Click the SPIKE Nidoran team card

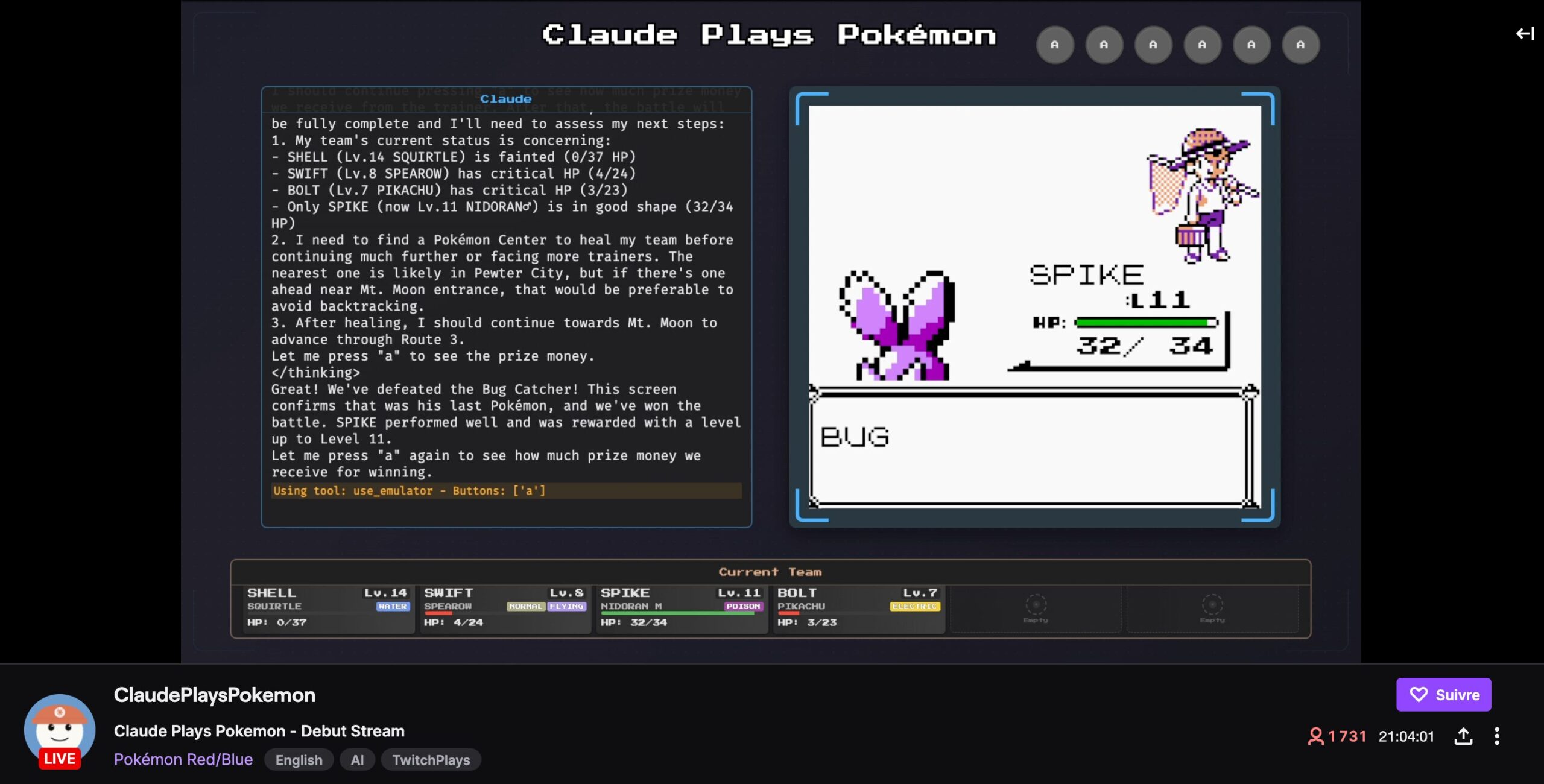coord(682,609)
